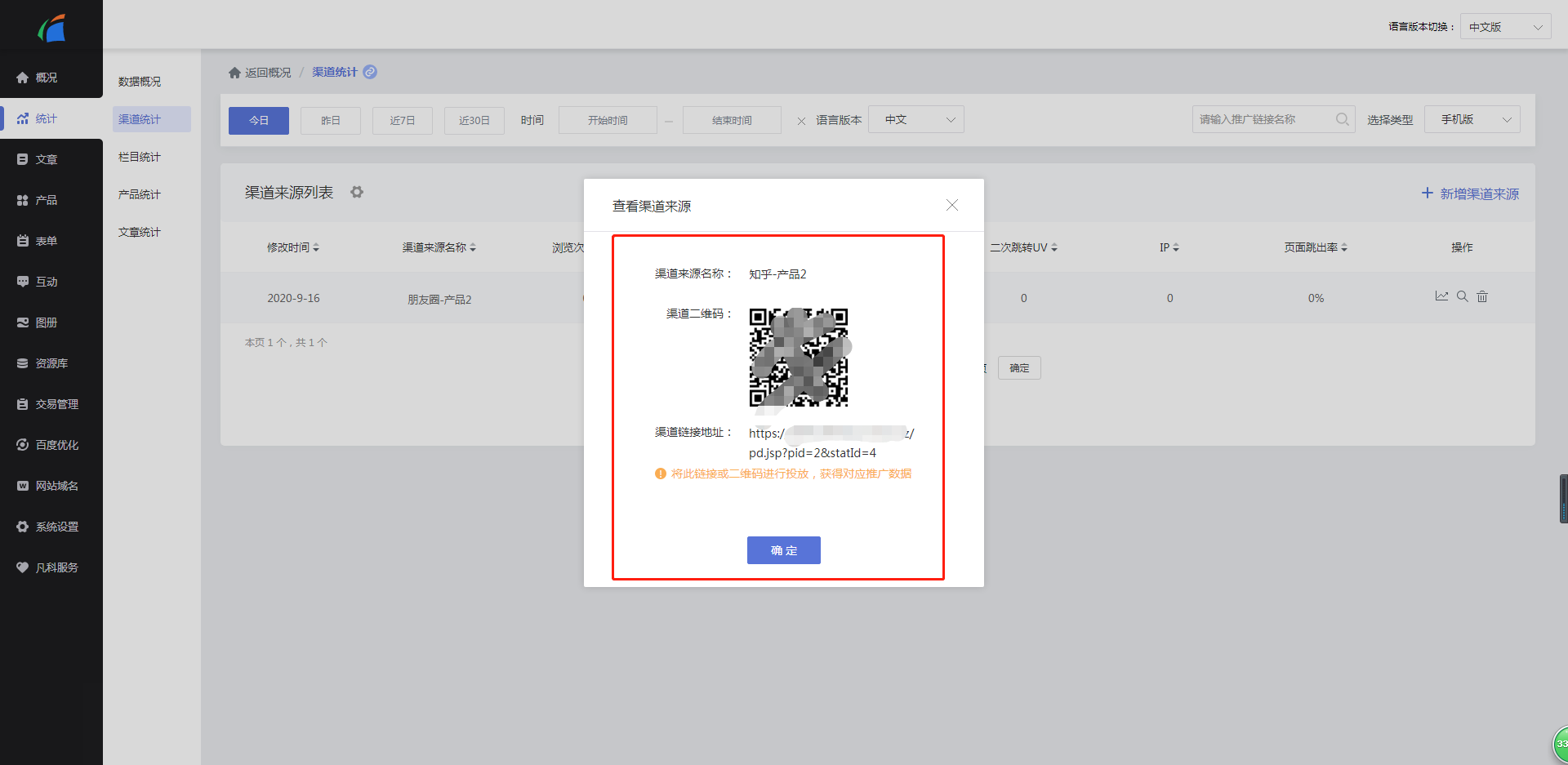Click the Fkw logo icon

[x=51, y=29]
